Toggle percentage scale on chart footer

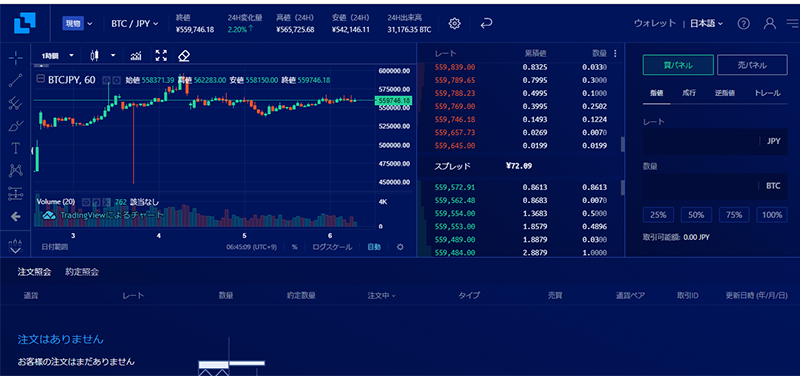click(x=295, y=247)
